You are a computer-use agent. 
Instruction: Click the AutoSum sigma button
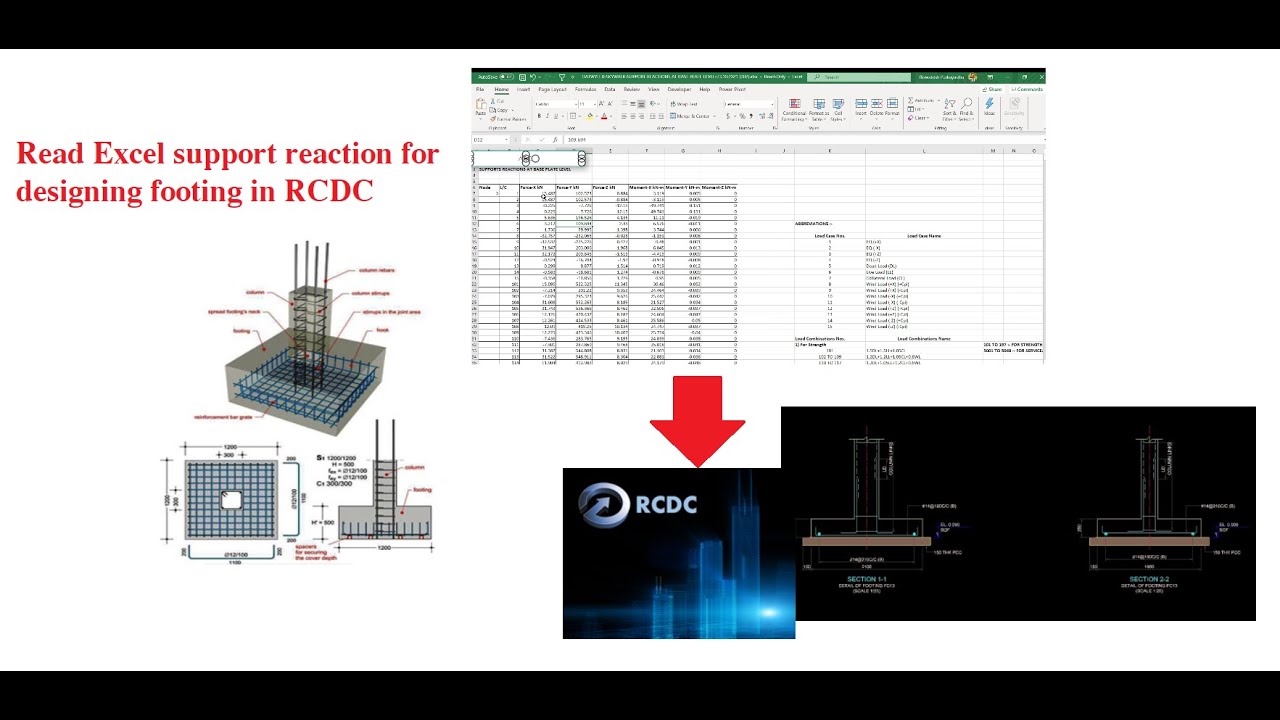[911, 100]
